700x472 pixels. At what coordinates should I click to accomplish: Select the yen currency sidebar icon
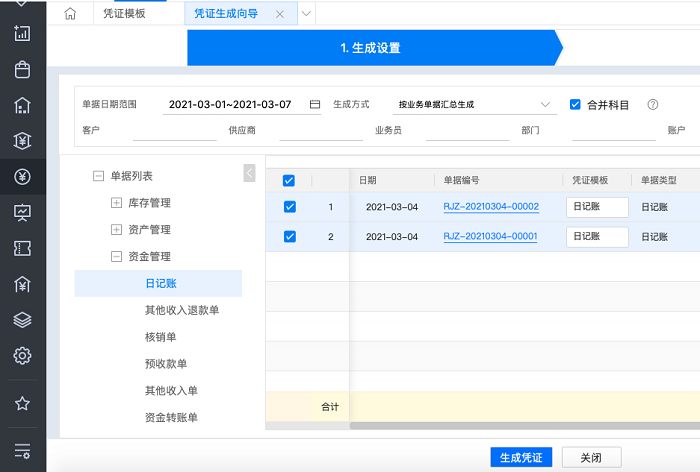(x=22, y=177)
